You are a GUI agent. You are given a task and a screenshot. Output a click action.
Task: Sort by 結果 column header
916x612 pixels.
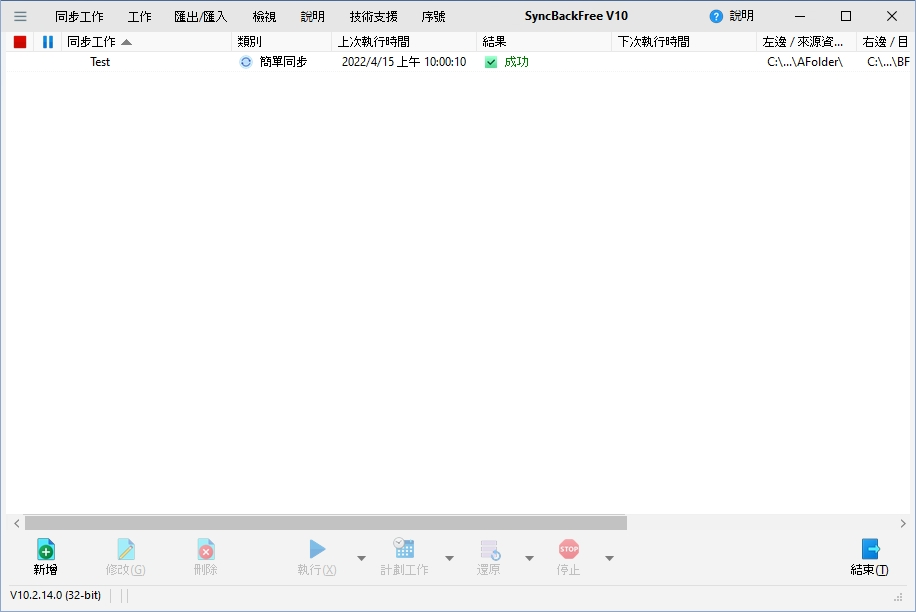click(544, 42)
